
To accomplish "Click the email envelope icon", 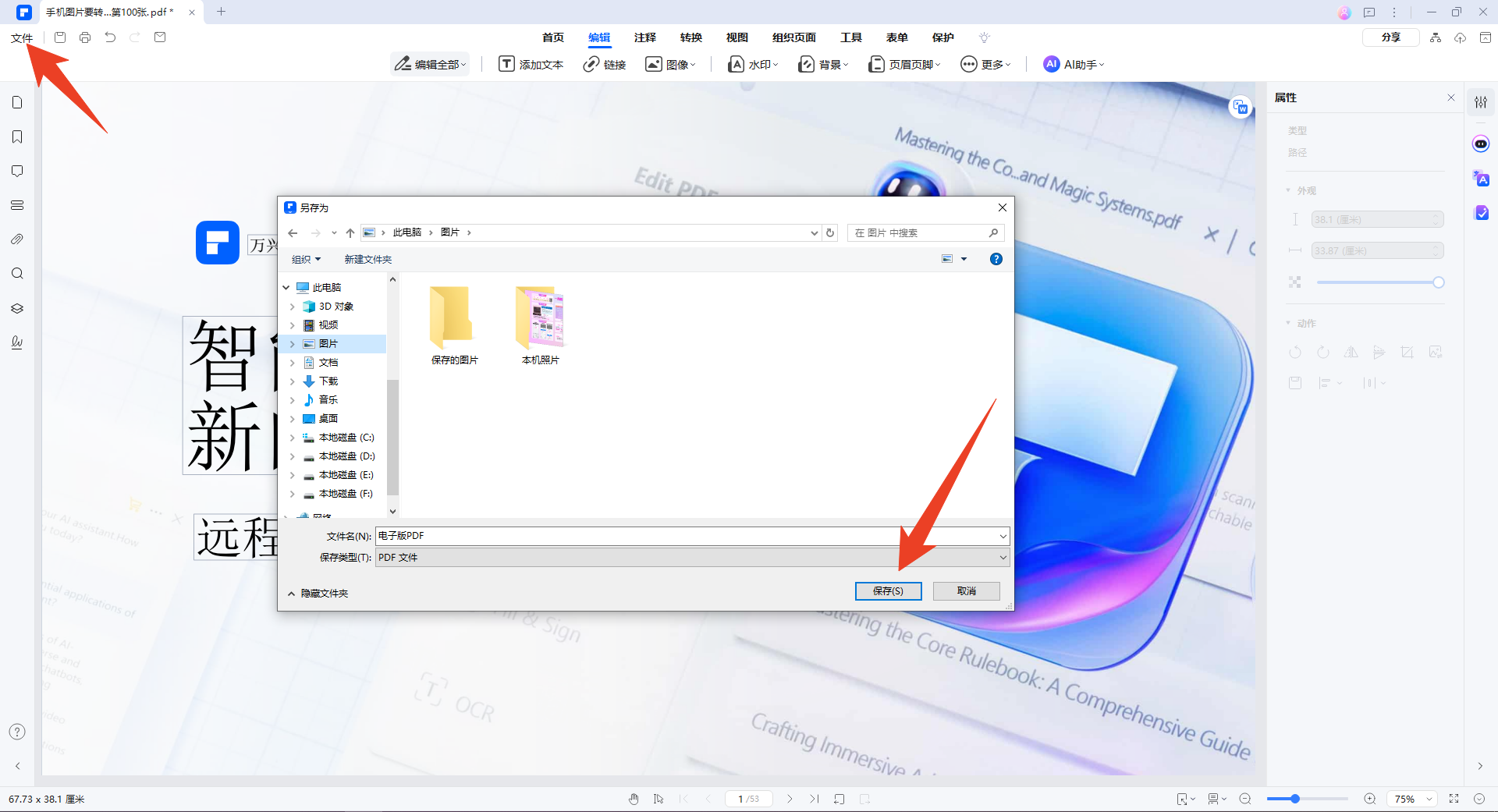I will coord(160,37).
